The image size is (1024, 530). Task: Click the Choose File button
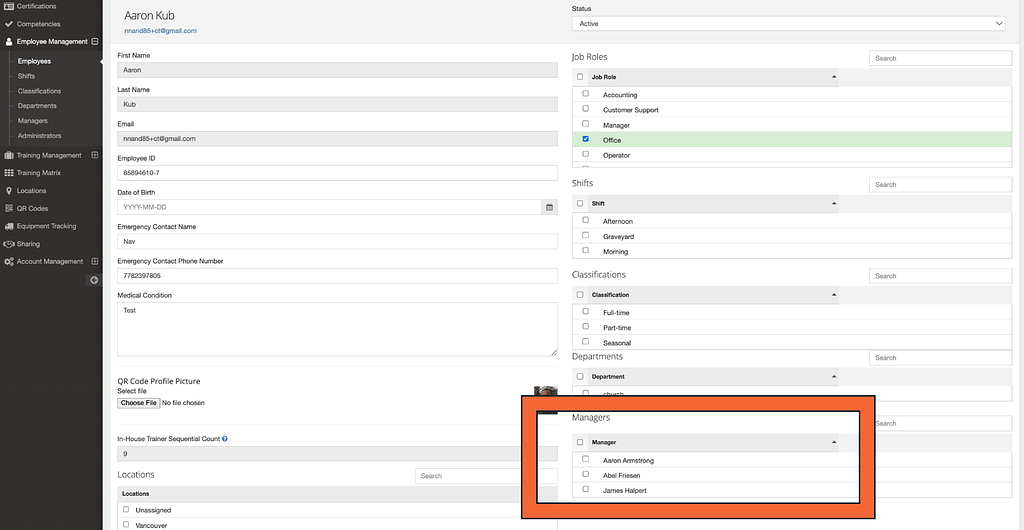click(x=138, y=403)
